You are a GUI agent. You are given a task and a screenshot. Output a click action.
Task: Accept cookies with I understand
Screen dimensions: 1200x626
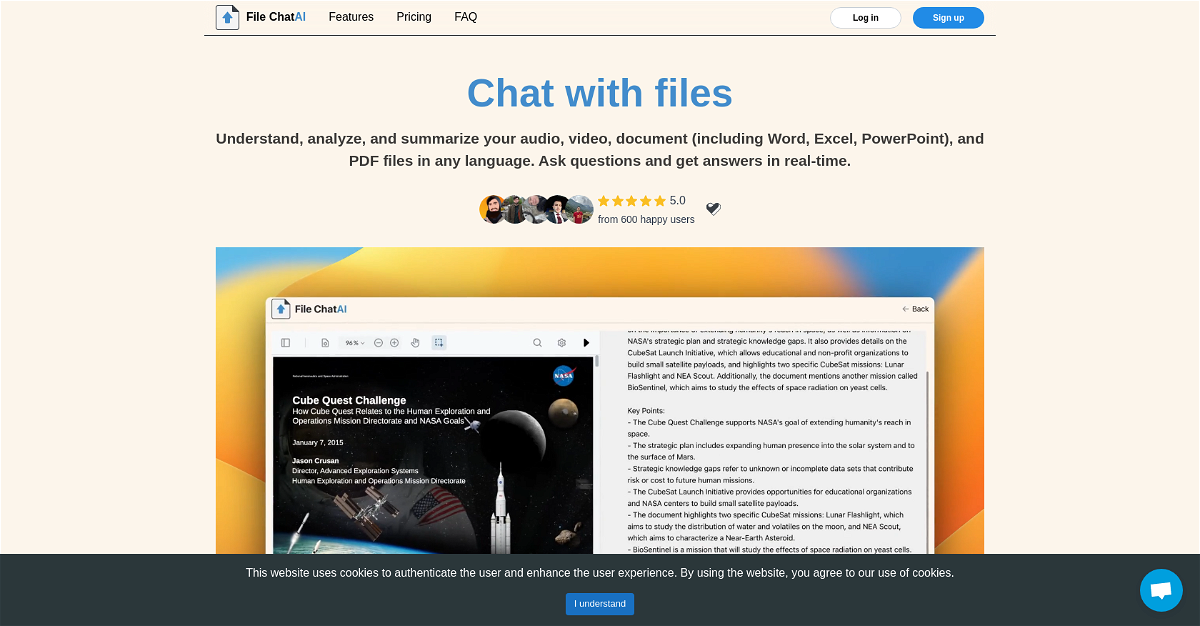point(600,604)
